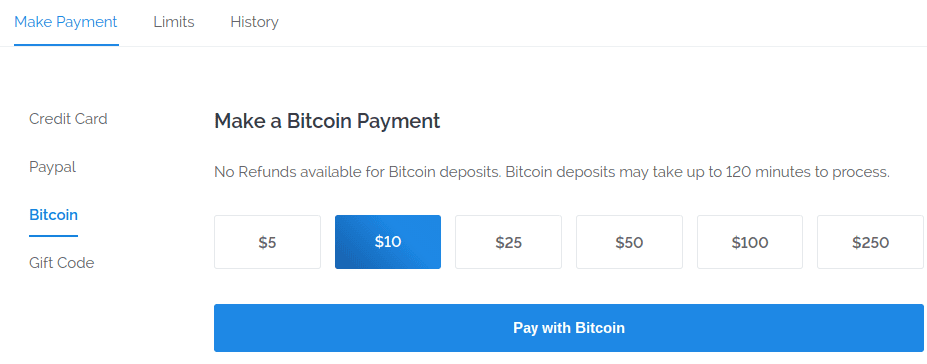Open the Limits tab
927x364 pixels.
tap(174, 22)
